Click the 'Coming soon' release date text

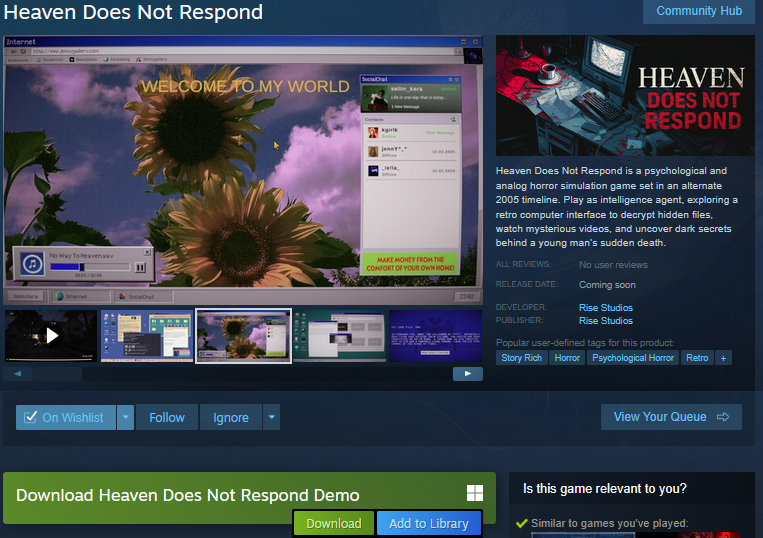tap(607, 285)
